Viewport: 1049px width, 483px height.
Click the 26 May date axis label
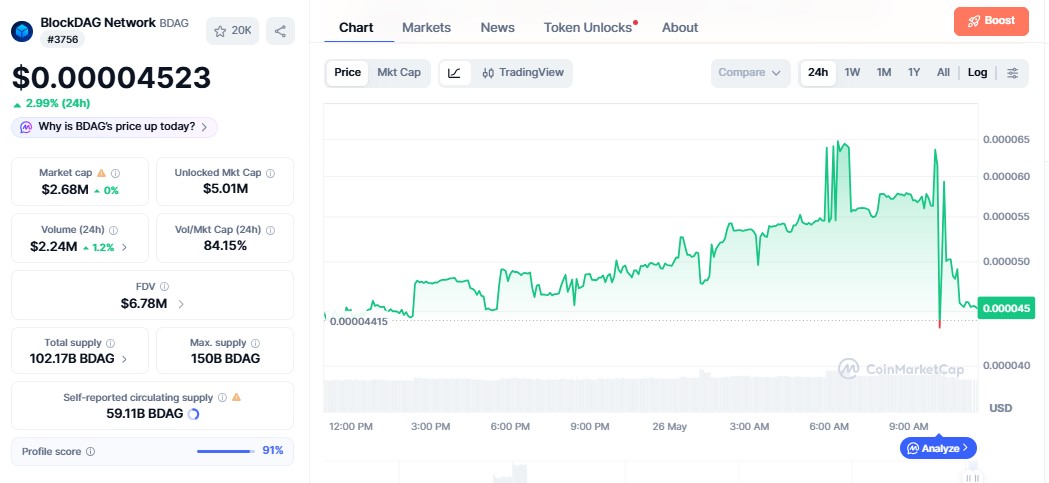pos(669,427)
